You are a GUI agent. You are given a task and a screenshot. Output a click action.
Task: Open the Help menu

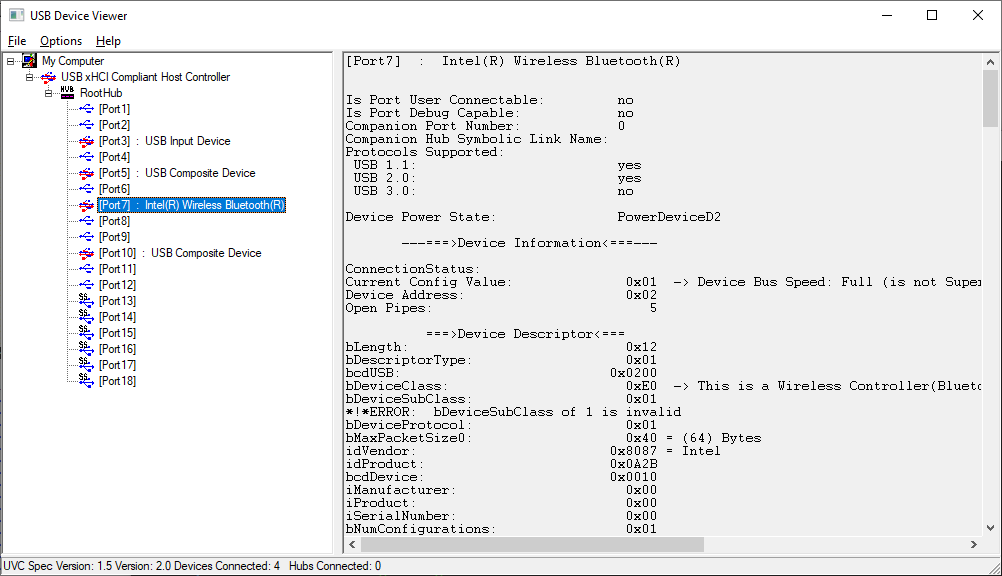[x=108, y=41]
